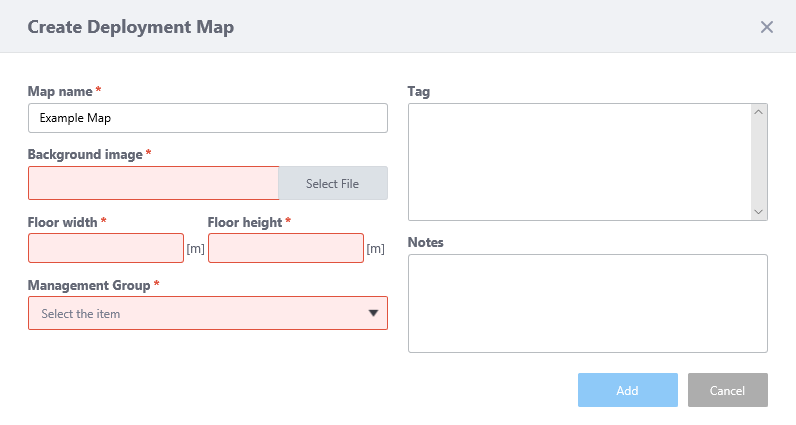Click the Tag box scroll-down arrow
796x425 pixels.
[x=759, y=212]
